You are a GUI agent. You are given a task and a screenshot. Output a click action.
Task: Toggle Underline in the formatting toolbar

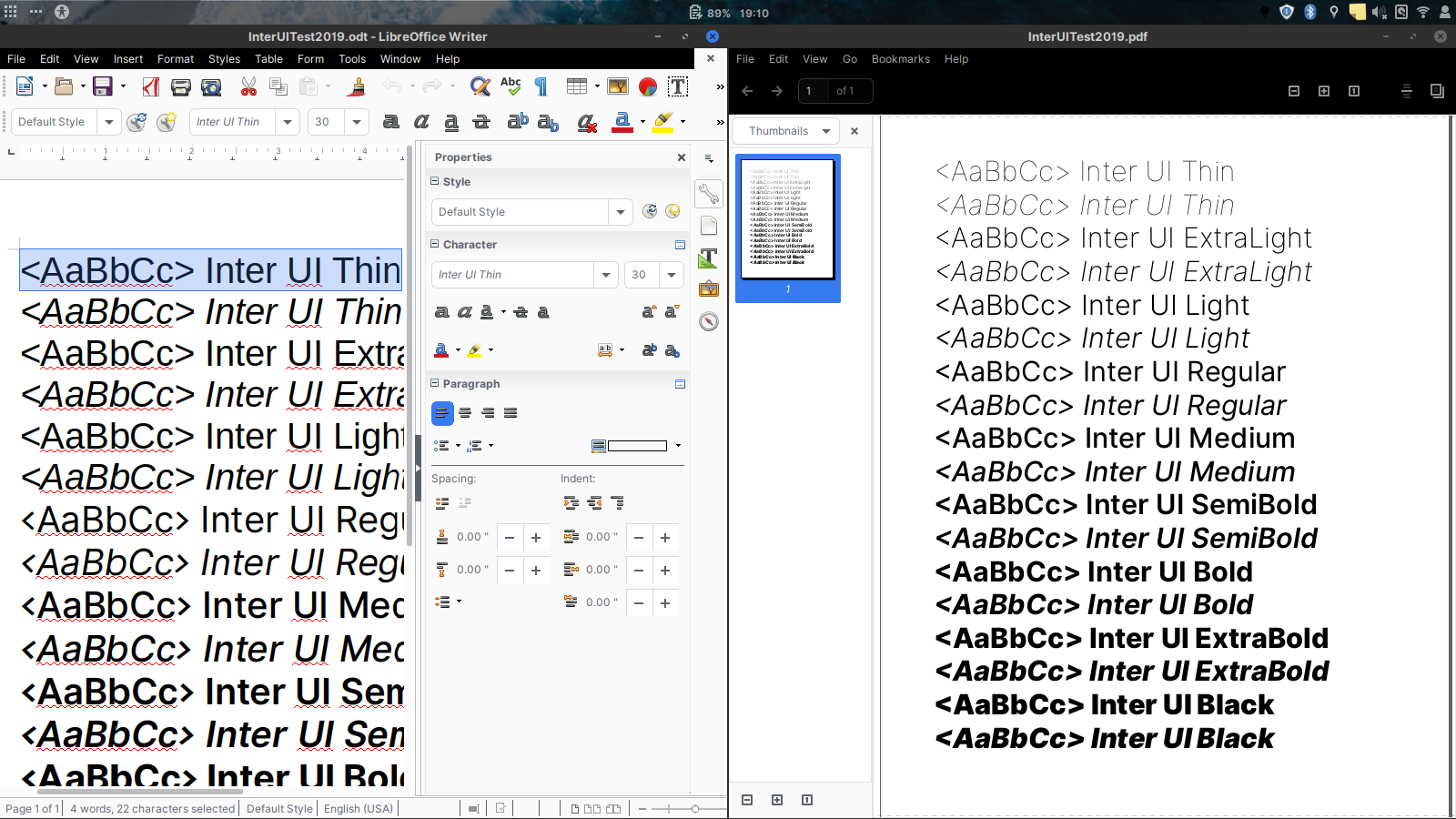pyautogui.click(x=451, y=122)
